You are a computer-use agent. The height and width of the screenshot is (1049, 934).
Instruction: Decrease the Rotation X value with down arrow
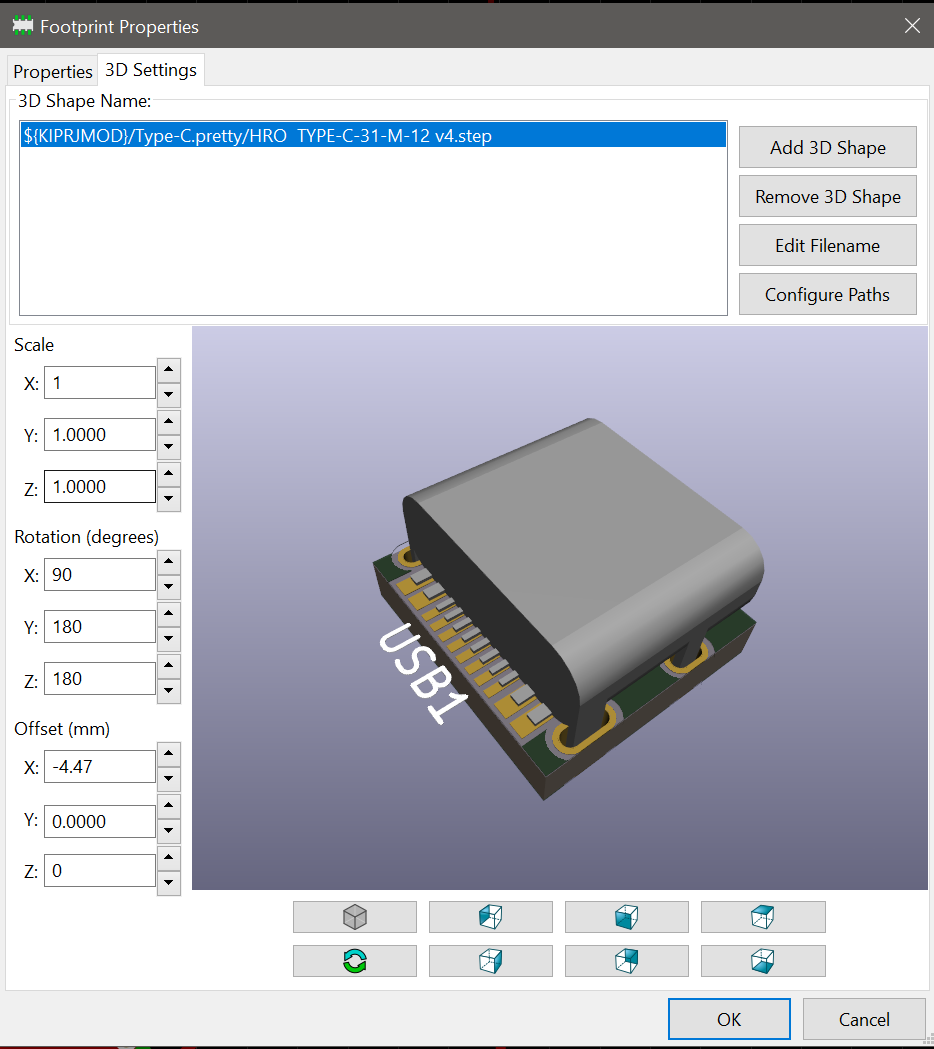click(x=169, y=587)
